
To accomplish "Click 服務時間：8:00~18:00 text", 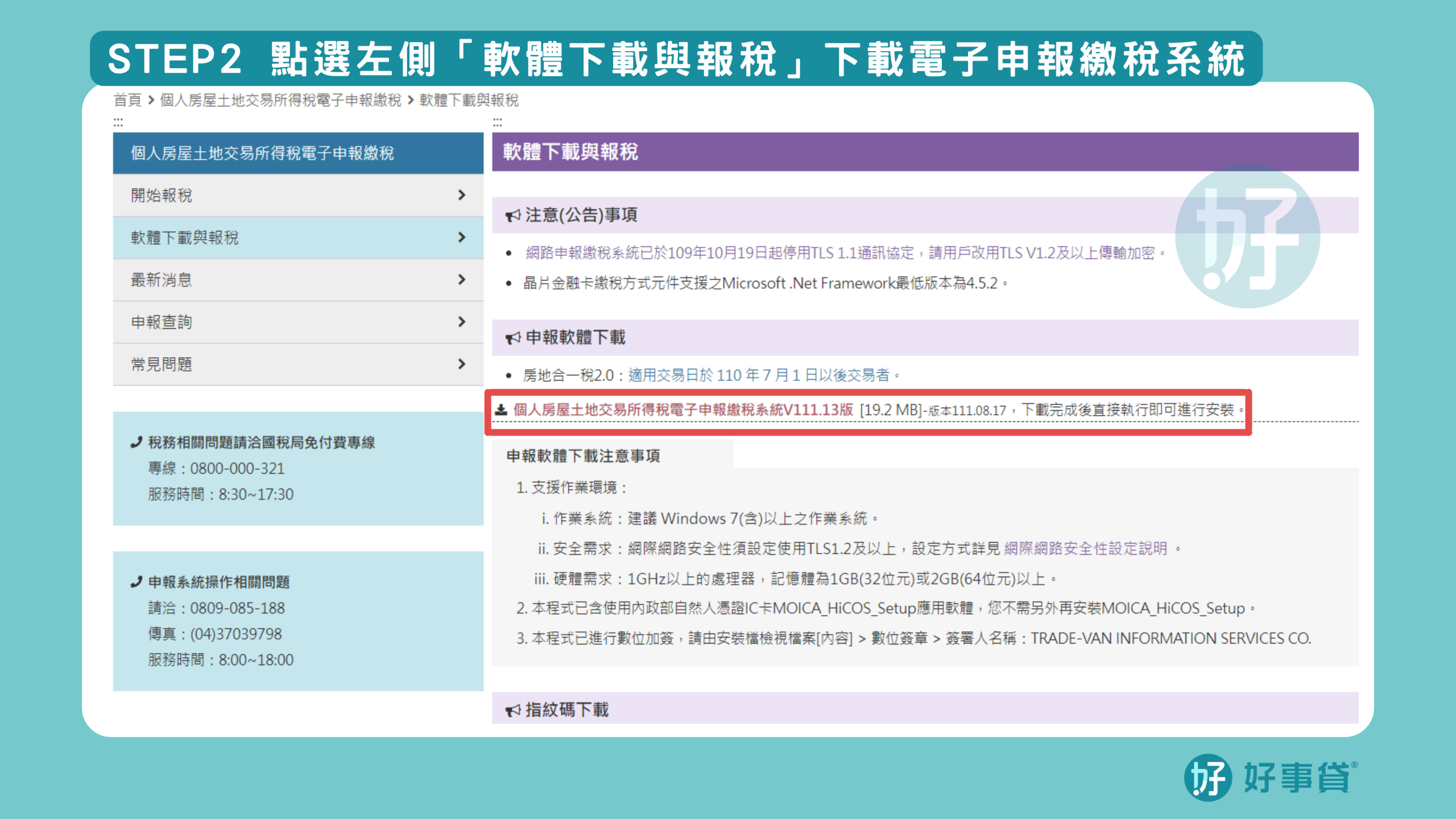I will [221, 660].
